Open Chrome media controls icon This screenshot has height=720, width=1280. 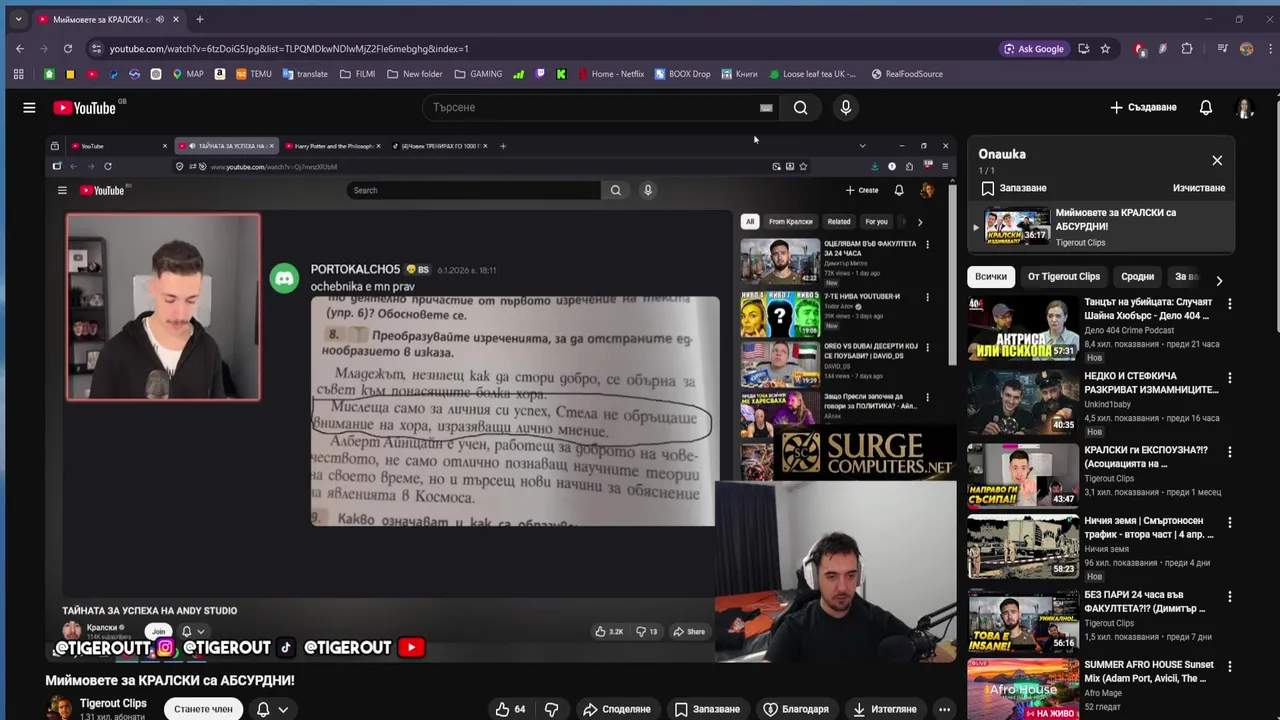1222,48
